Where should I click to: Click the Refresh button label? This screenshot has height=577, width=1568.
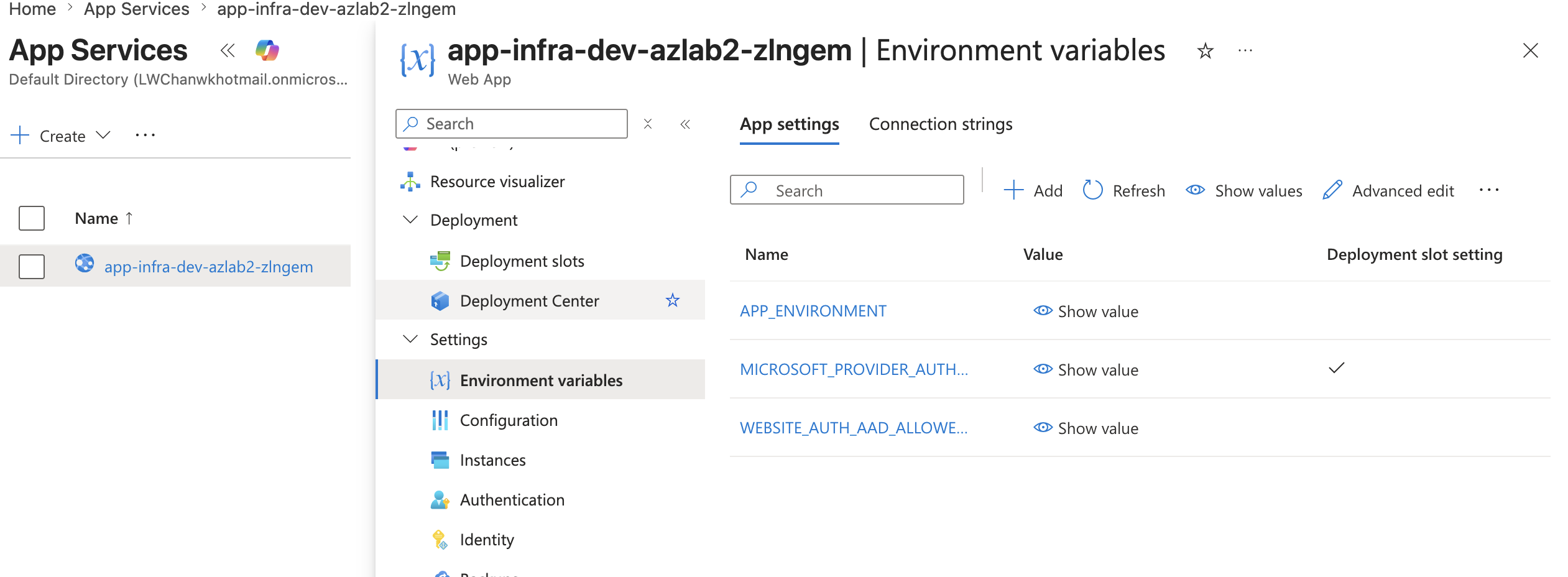1139,191
